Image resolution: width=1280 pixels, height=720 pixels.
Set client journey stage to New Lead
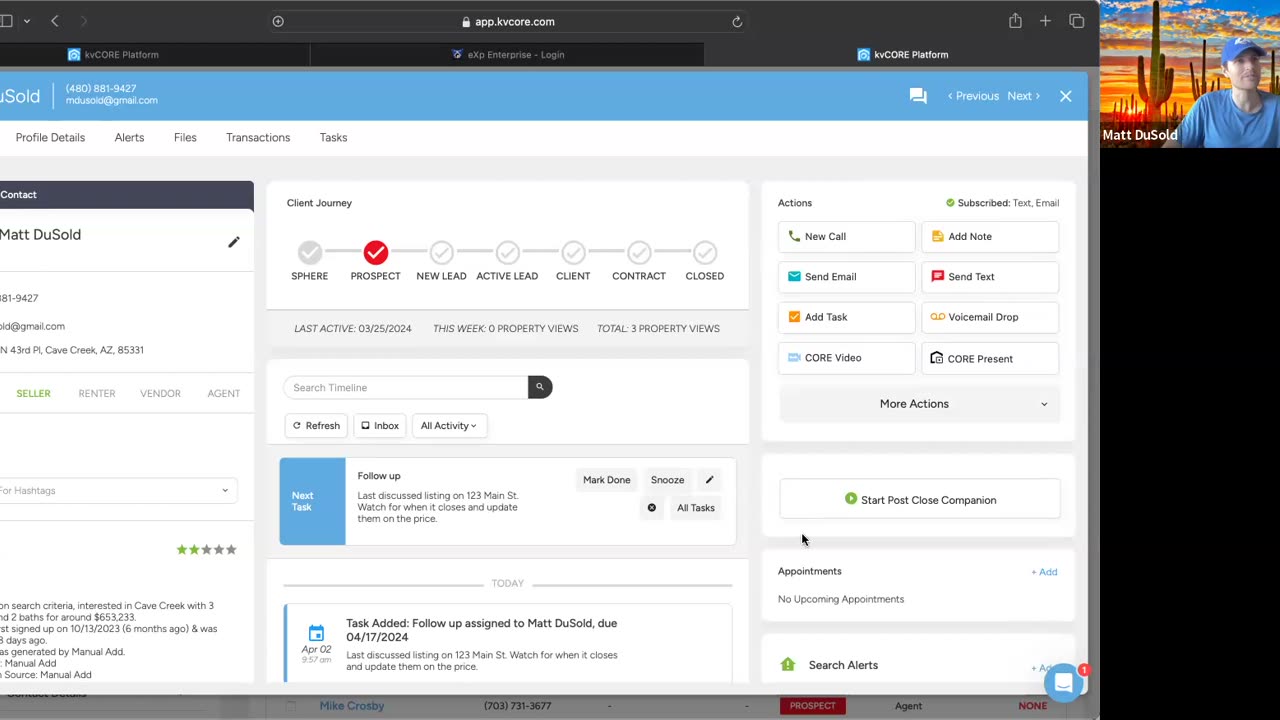(441, 252)
